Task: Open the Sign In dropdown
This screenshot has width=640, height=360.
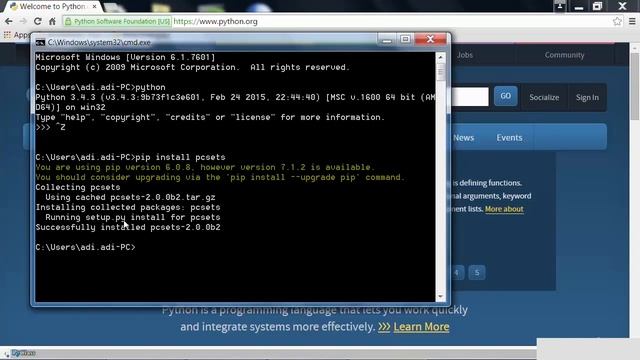Action: click(587, 97)
